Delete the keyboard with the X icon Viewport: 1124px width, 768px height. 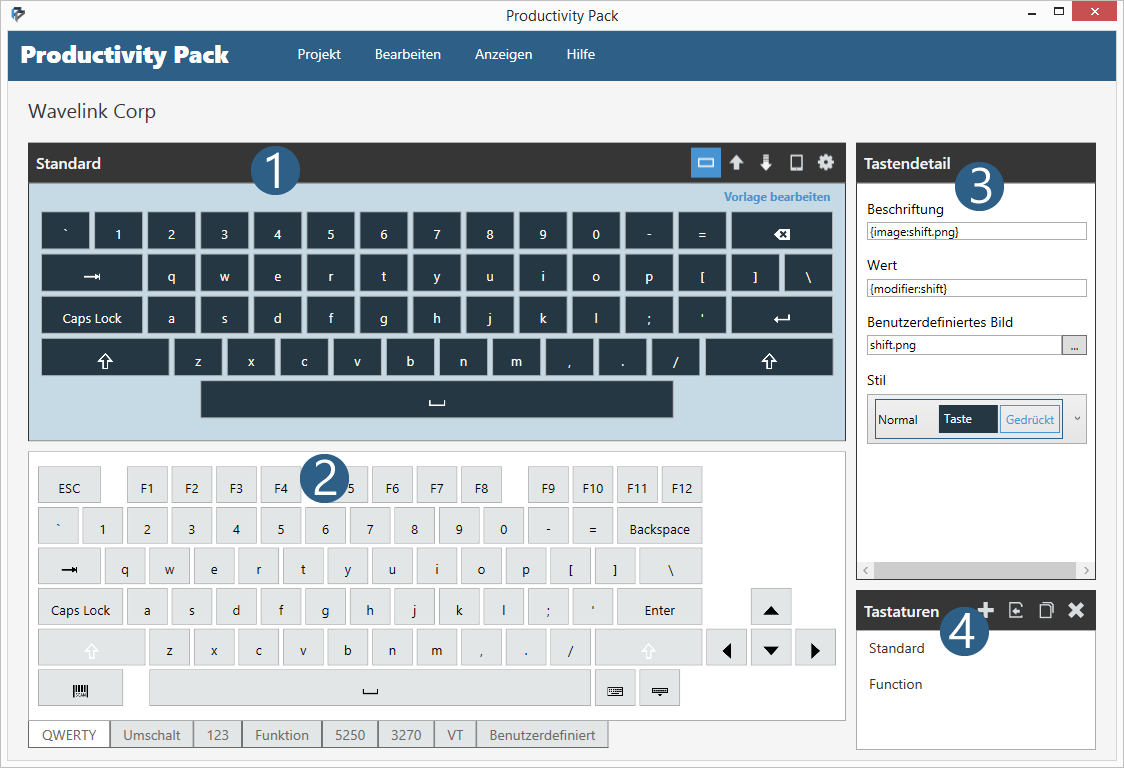click(x=1076, y=610)
